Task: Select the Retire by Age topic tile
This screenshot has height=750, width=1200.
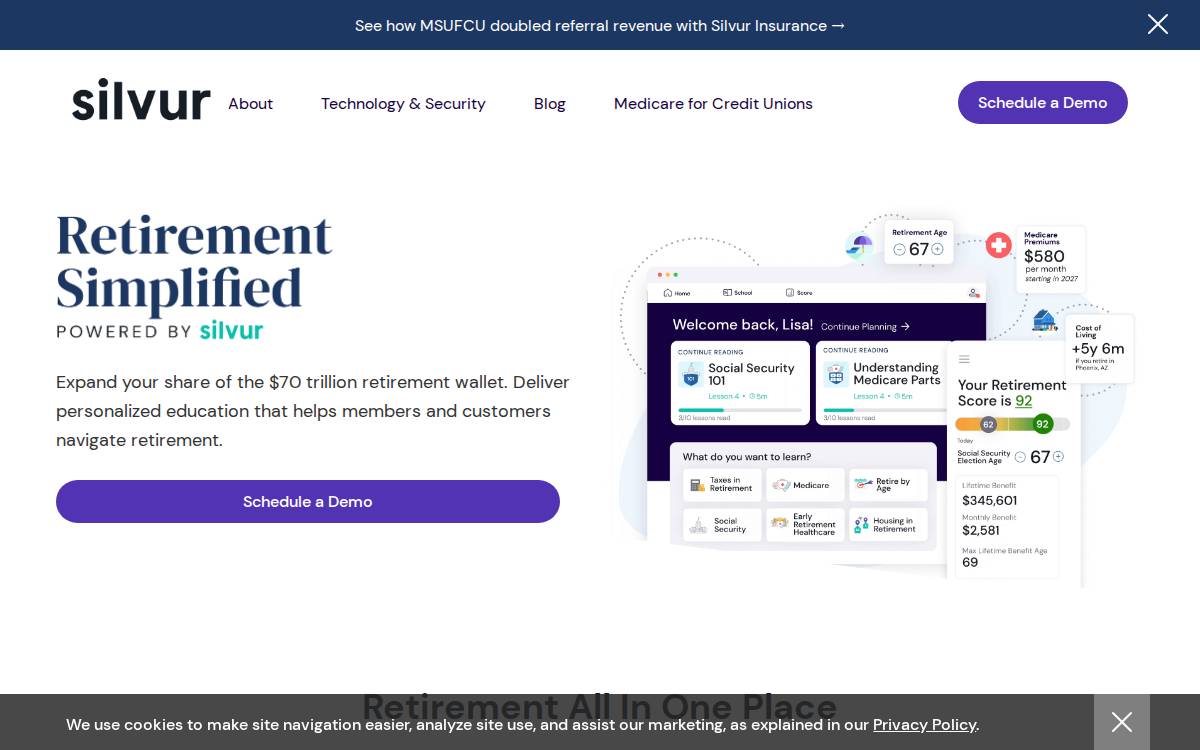Action: [888, 485]
